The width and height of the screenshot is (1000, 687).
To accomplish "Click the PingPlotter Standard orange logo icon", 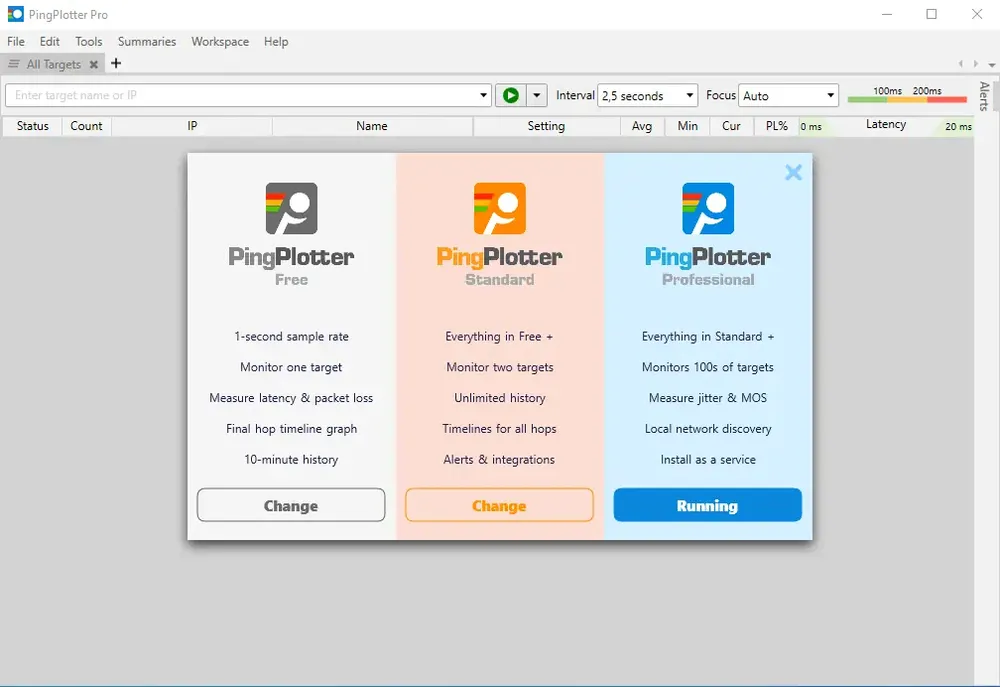I will (499, 209).
